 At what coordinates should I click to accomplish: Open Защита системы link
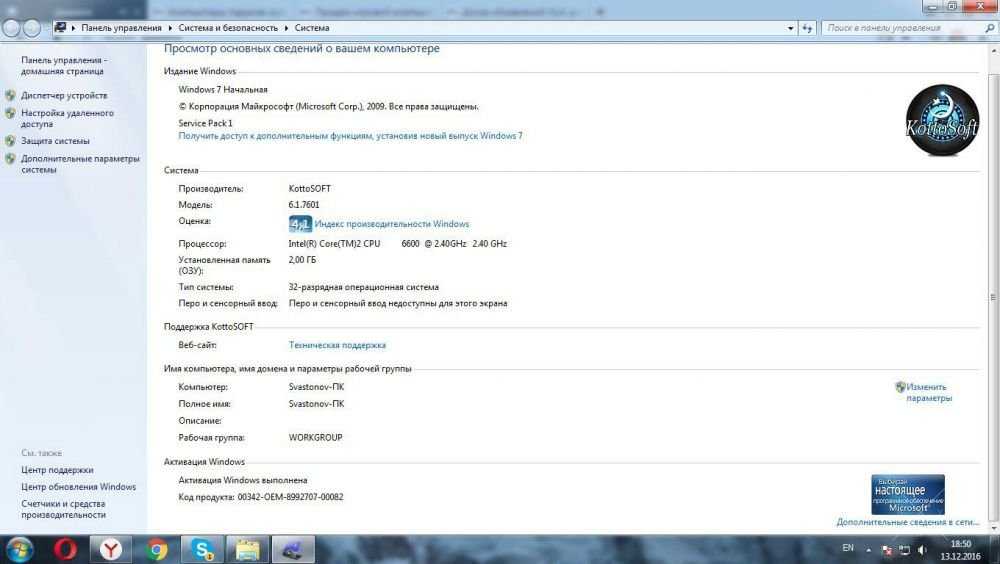[55, 141]
